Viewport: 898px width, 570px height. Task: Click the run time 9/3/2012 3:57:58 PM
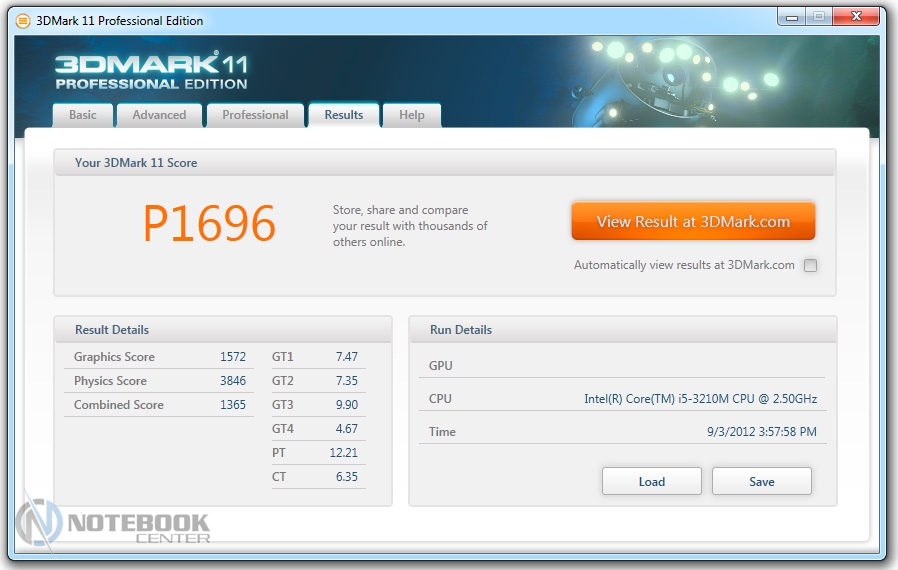pyautogui.click(x=762, y=432)
